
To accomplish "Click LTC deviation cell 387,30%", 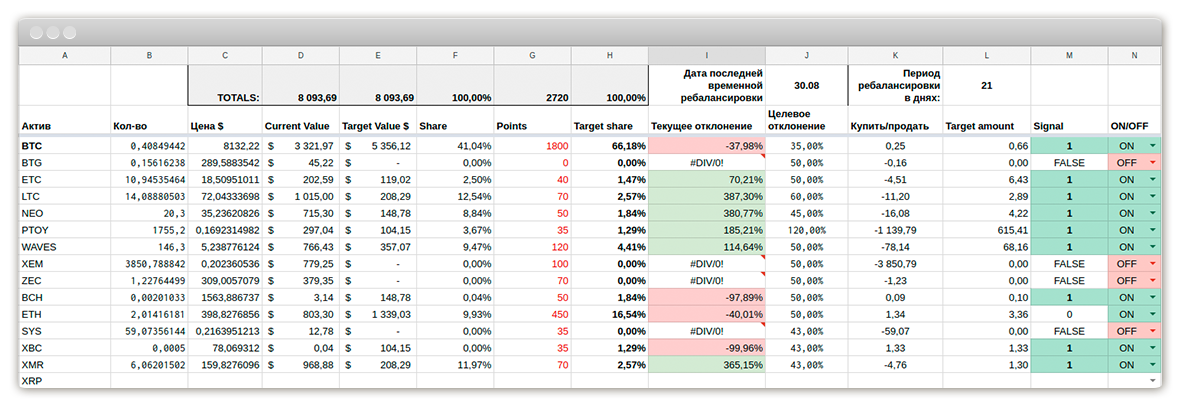I will pos(707,196).
